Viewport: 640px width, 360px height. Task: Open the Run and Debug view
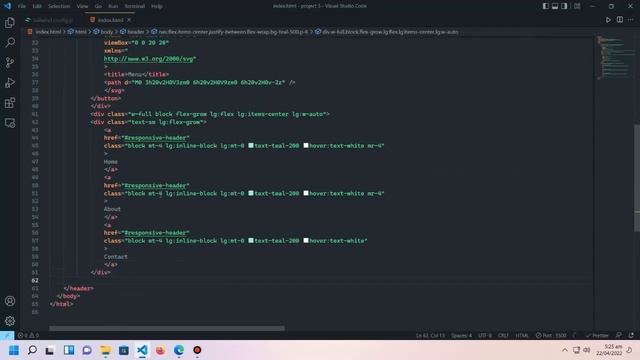tap(10, 82)
